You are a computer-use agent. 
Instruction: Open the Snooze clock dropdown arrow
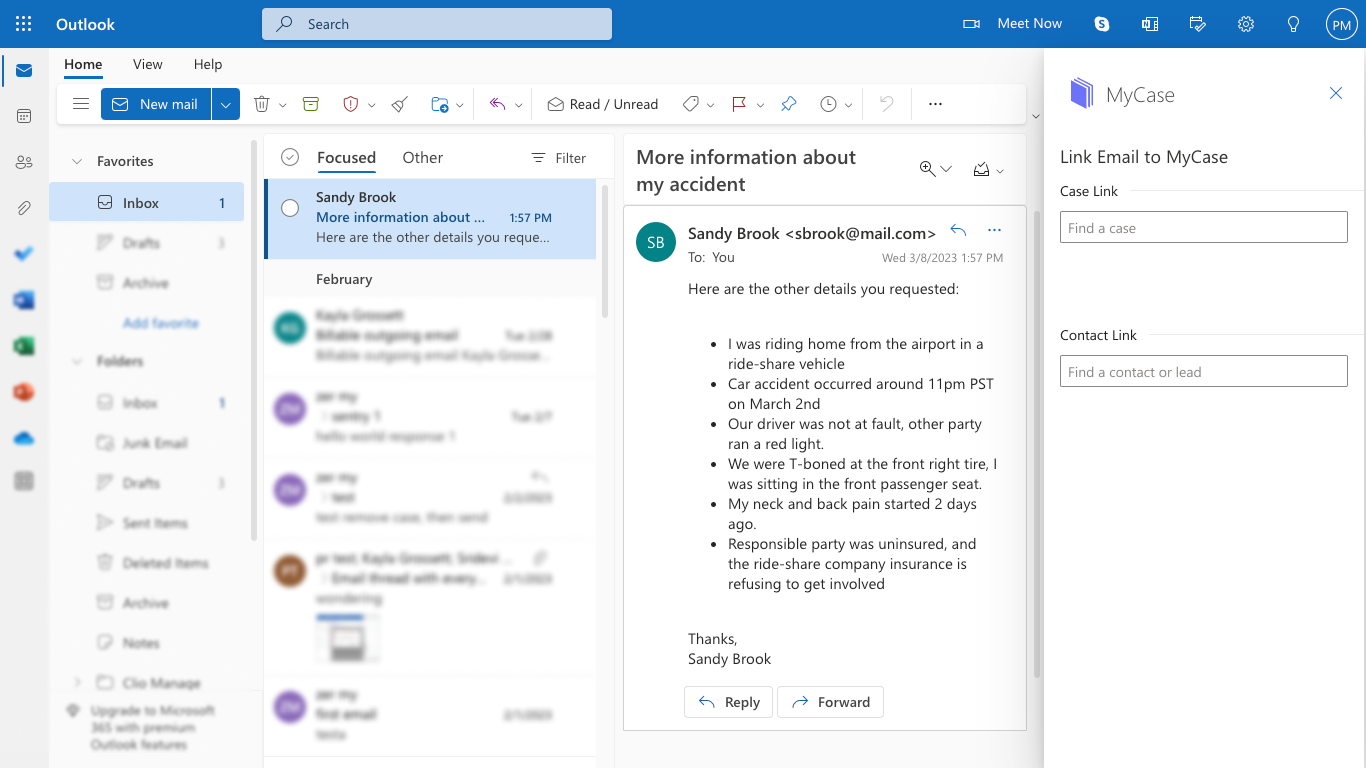click(848, 105)
